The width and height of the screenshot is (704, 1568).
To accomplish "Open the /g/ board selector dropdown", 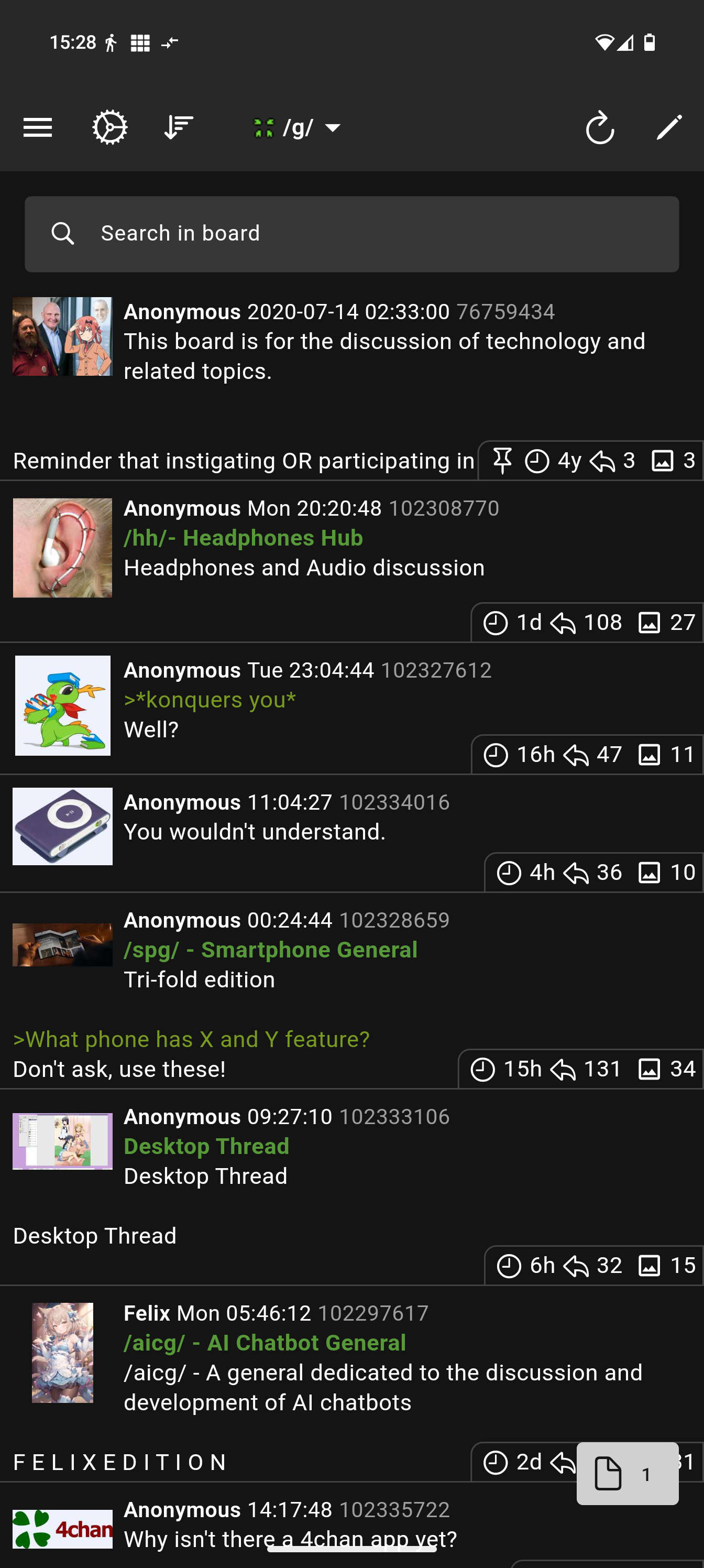I will (297, 128).
